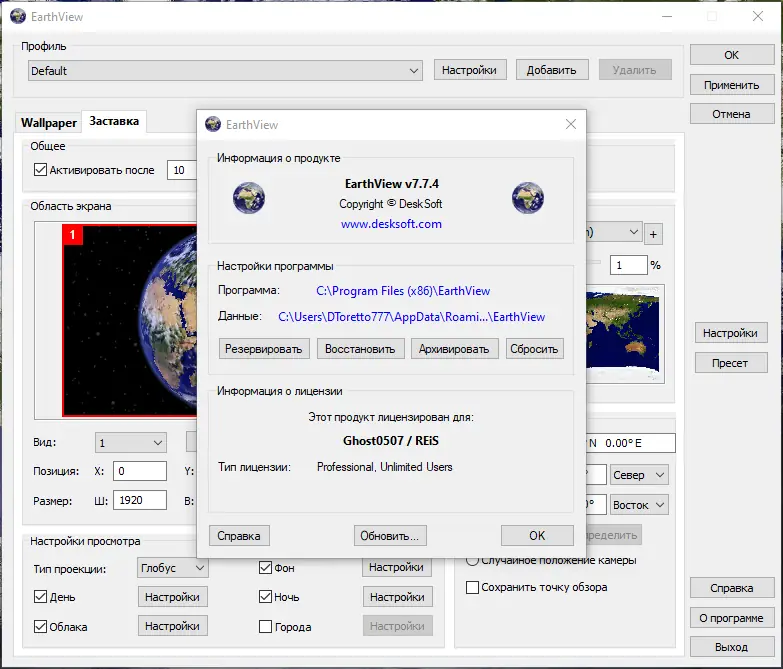The height and width of the screenshot is (669, 783).
Task: Disable the Облака checkbox
Action: 41,627
